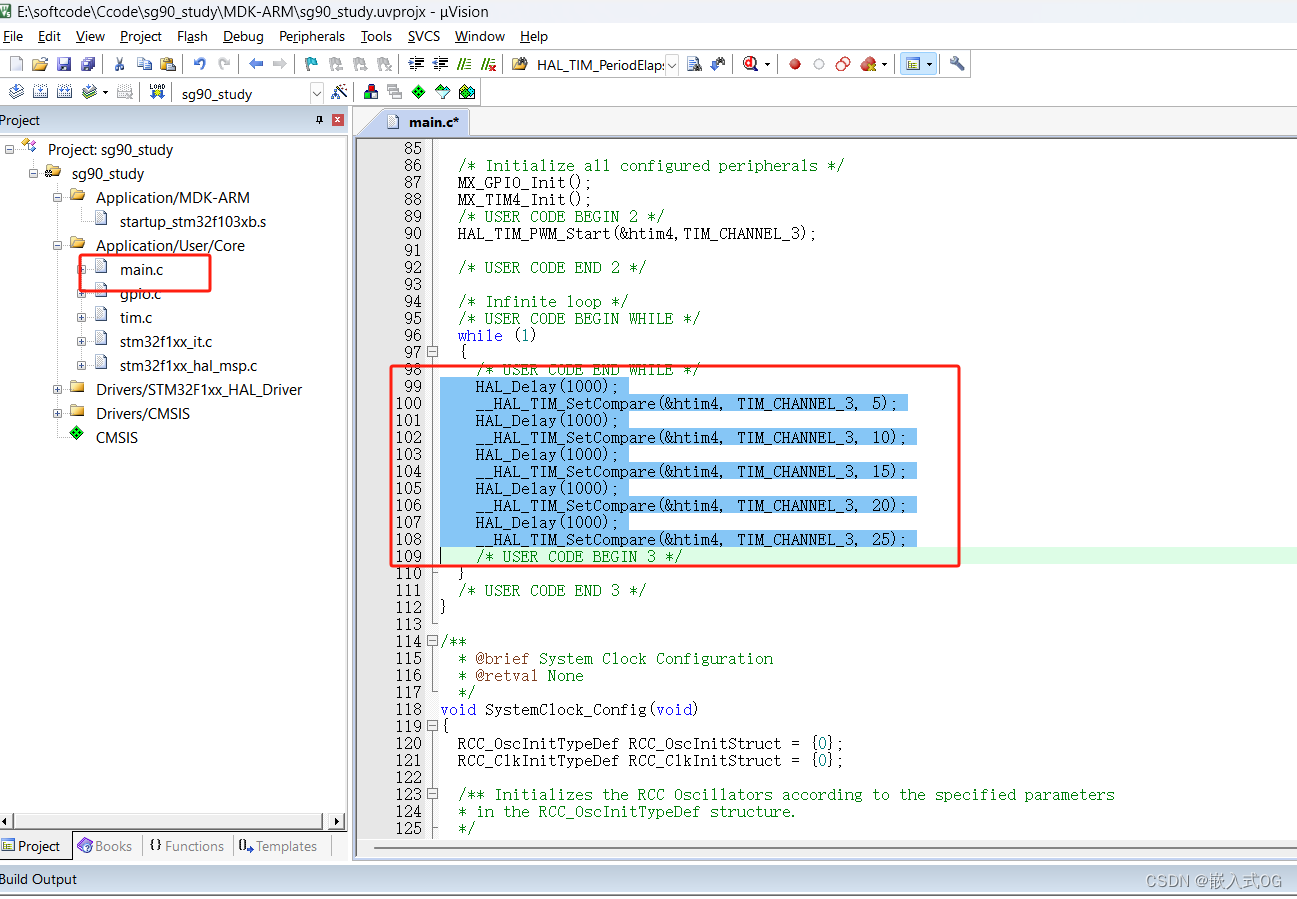Disable all breakpoints with the double-circle icon

point(843,64)
